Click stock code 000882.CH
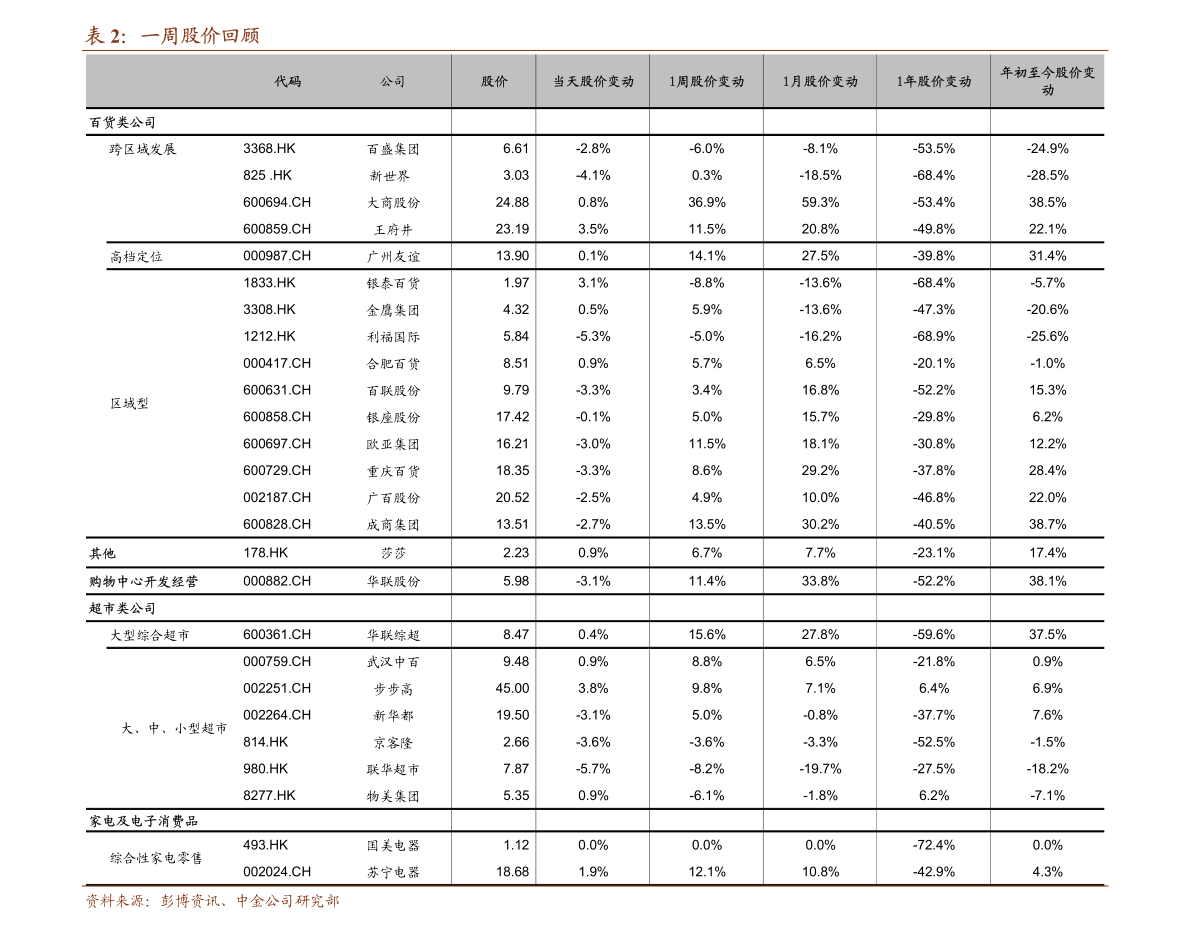The width and height of the screenshot is (1190, 929). [x=277, y=581]
